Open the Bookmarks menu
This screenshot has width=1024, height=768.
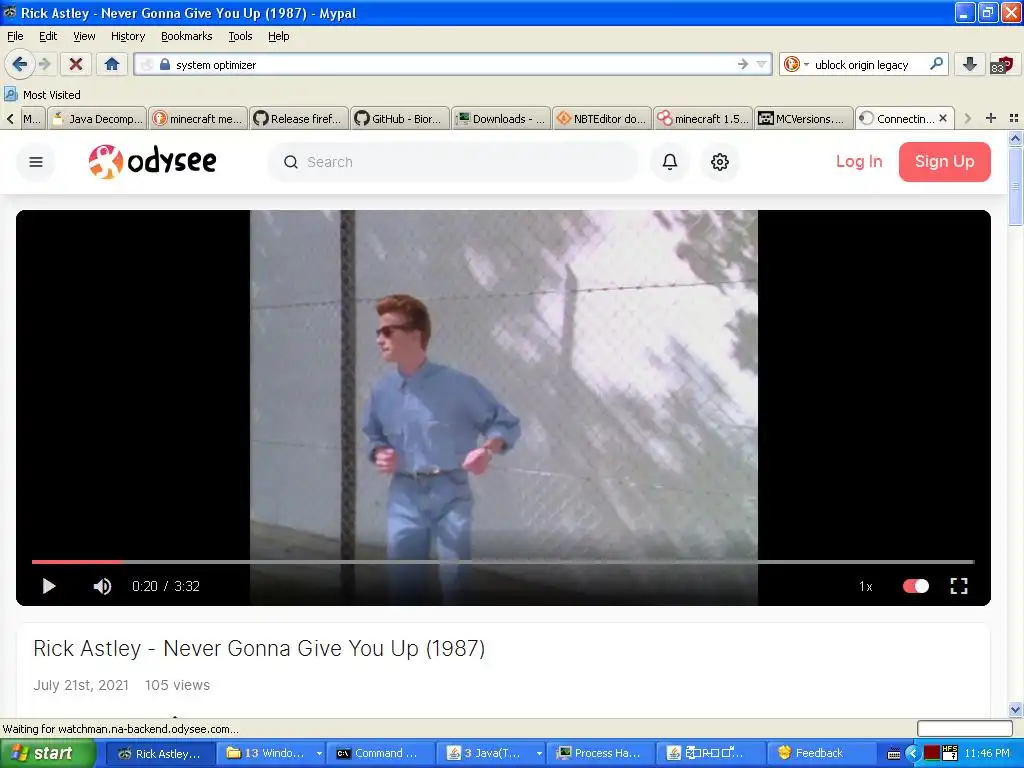pyautogui.click(x=187, y=36)
